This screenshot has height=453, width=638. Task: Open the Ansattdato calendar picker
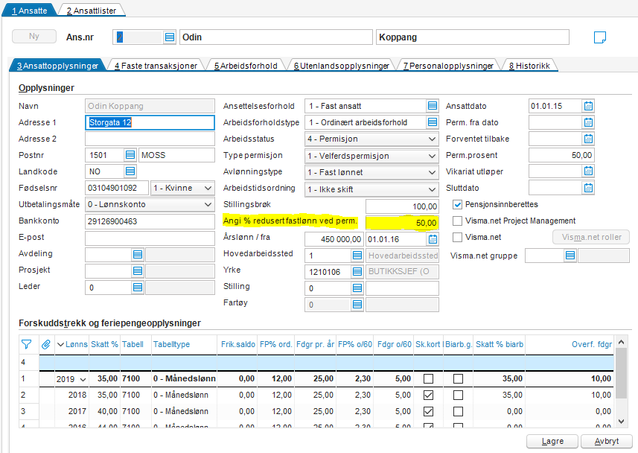pos(589,106)
